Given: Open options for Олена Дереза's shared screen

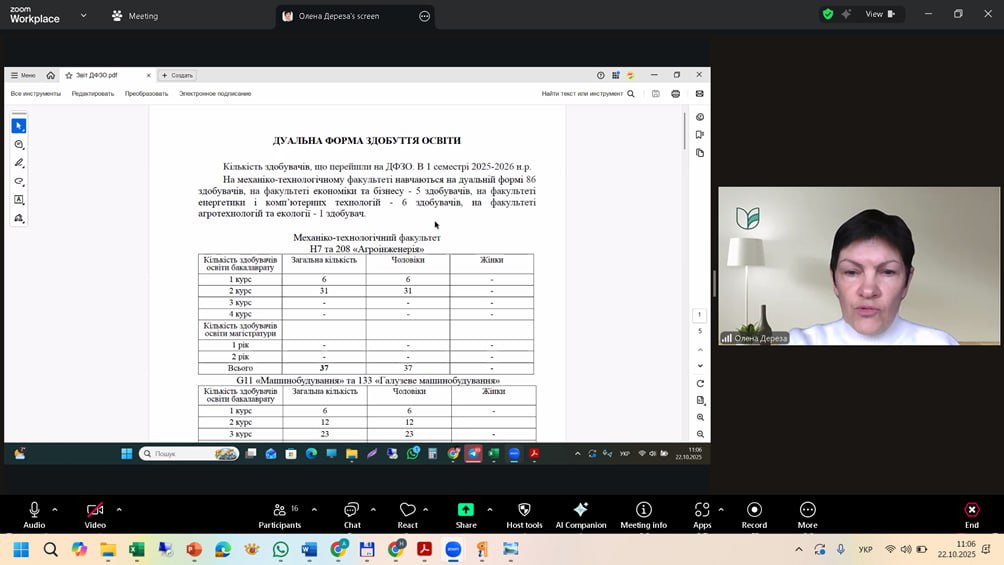Looking at the screenshot, I should click(x=424, y=16).
